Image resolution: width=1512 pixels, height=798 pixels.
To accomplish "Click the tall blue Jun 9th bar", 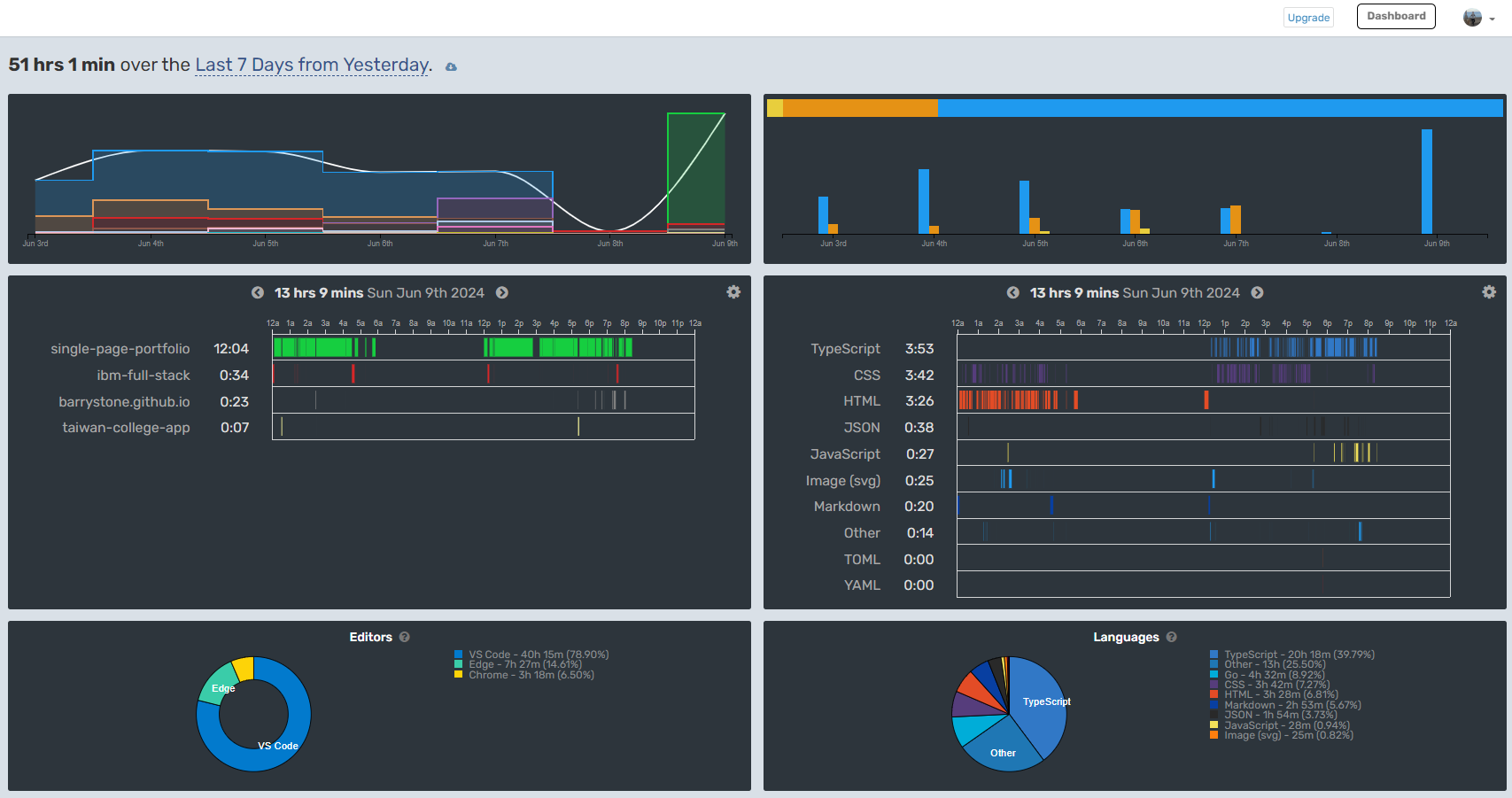I will pyautogui.click(x=1427, y=182).
